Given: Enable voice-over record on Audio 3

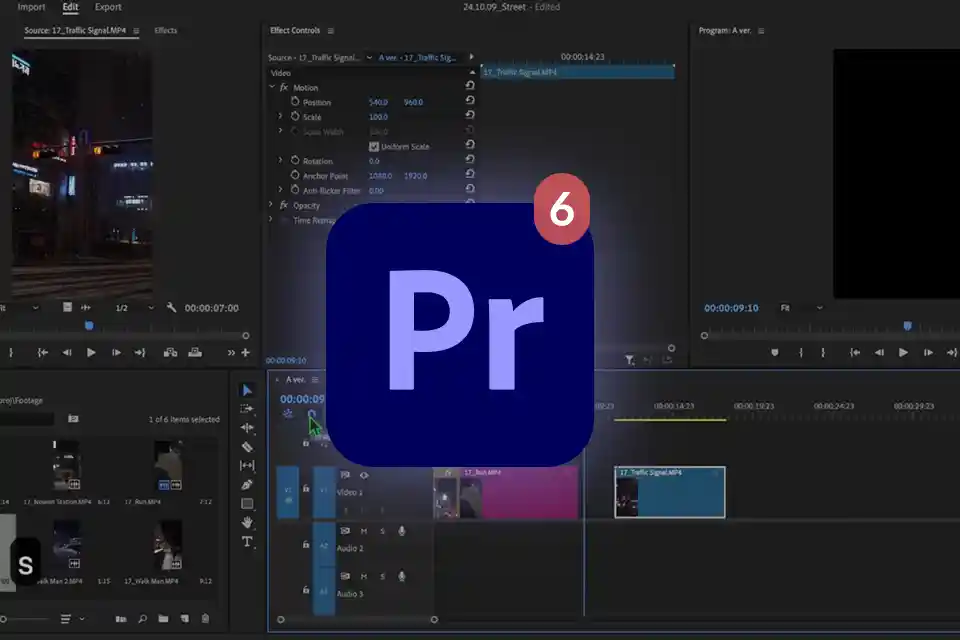Looking at the screenshot, I should [402, 576].
